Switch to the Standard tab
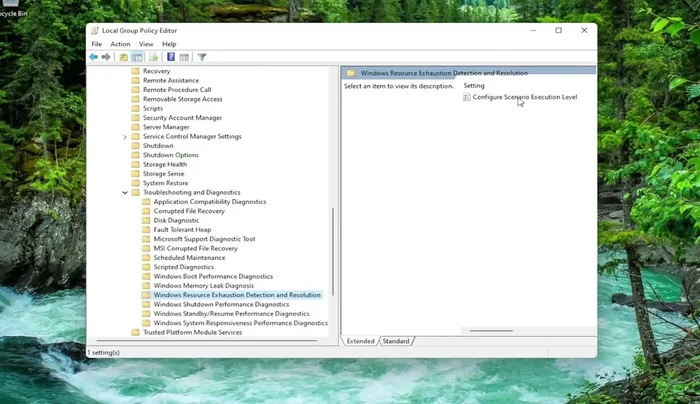Image resolution: width=700 pixels, height=404 pixels. 396,341
